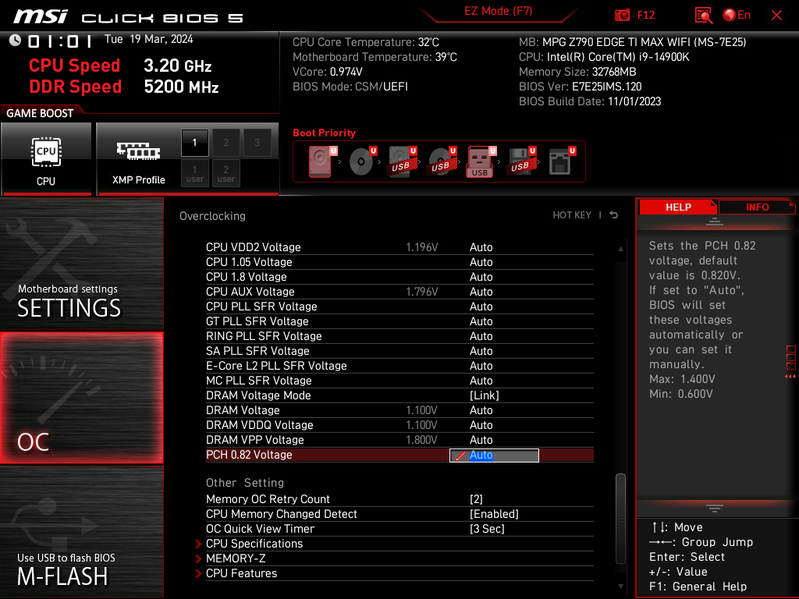799x599 pixels.
Task: Click scrollbar down arrow in settings list
Action: [621, 586]
